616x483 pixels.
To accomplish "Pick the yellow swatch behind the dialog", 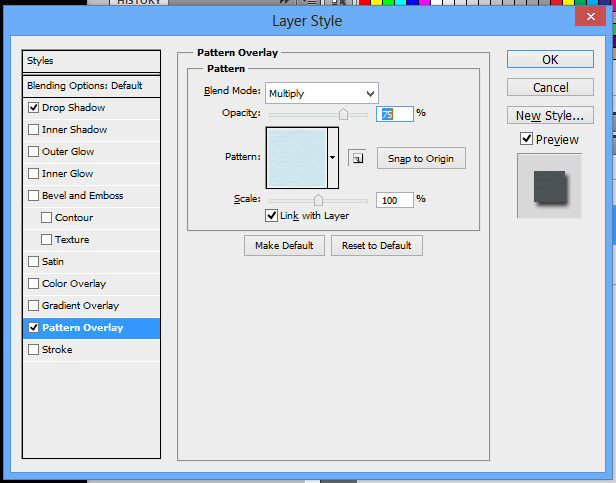I will [x=376, y=2].
